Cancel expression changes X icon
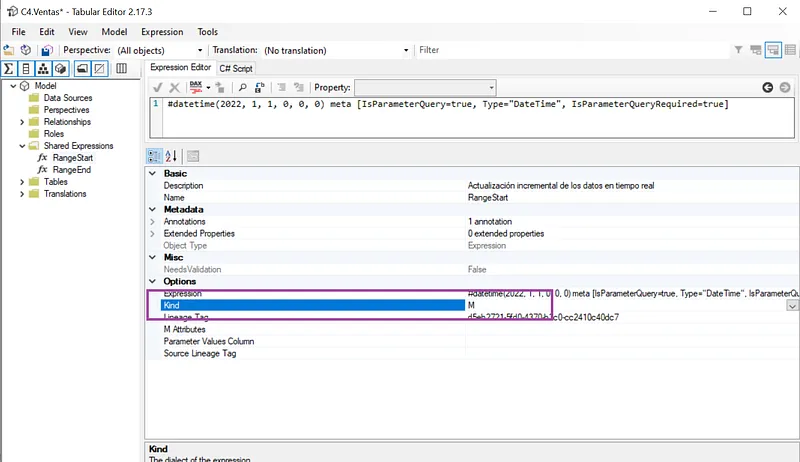Viewport: 800px width, 462px height. pyautogui.click(x=174, y=88)
